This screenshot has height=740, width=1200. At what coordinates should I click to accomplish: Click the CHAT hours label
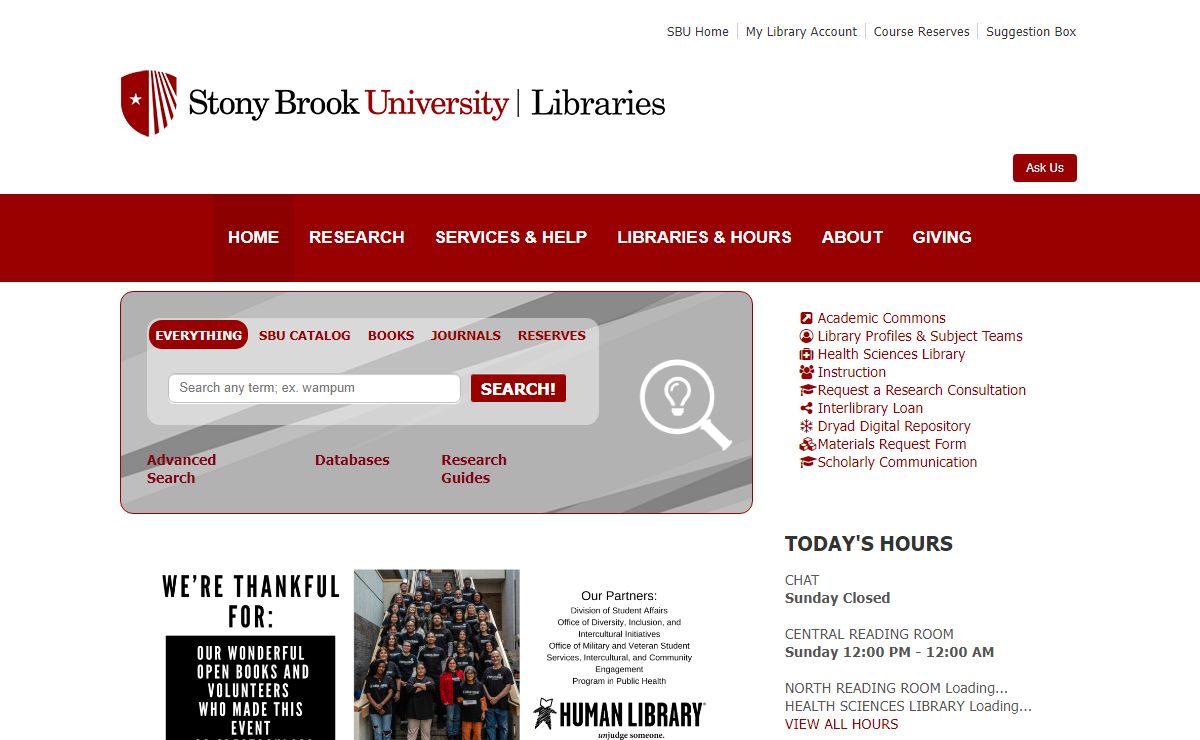coord(802,580)
